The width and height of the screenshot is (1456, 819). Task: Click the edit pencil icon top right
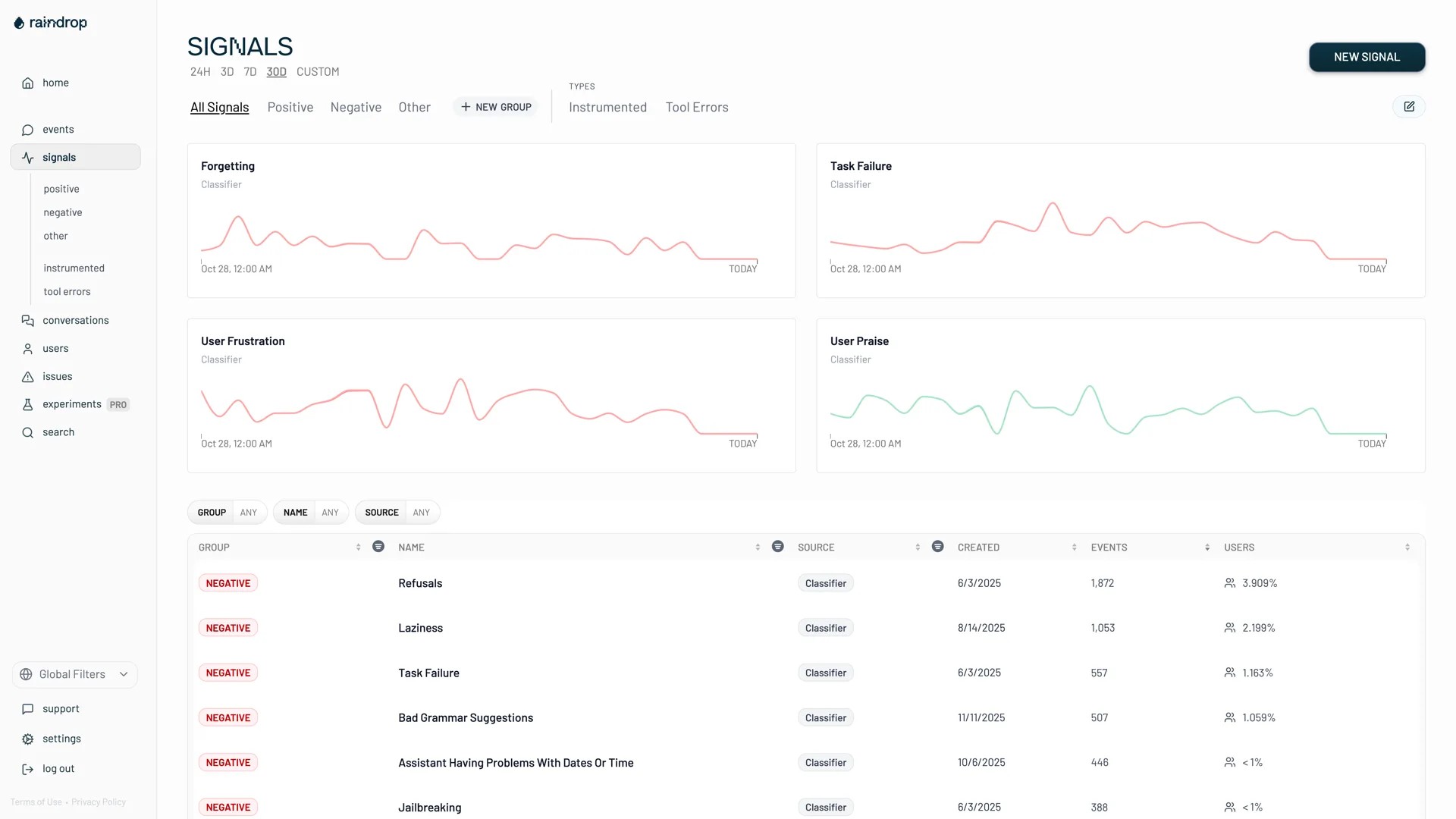click(x=1409, y=107)
